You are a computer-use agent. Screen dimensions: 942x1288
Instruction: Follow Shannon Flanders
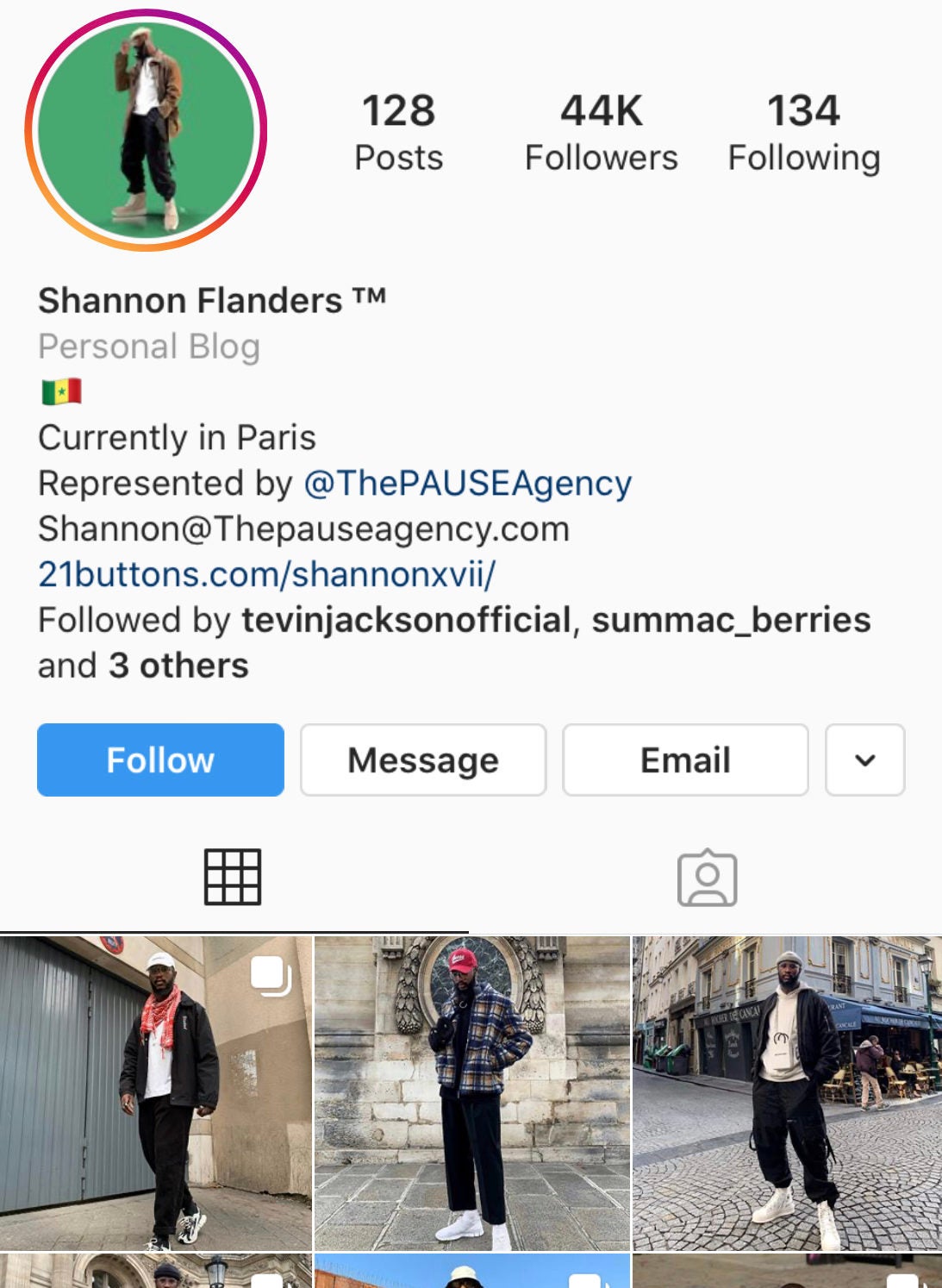coord(160,760)
